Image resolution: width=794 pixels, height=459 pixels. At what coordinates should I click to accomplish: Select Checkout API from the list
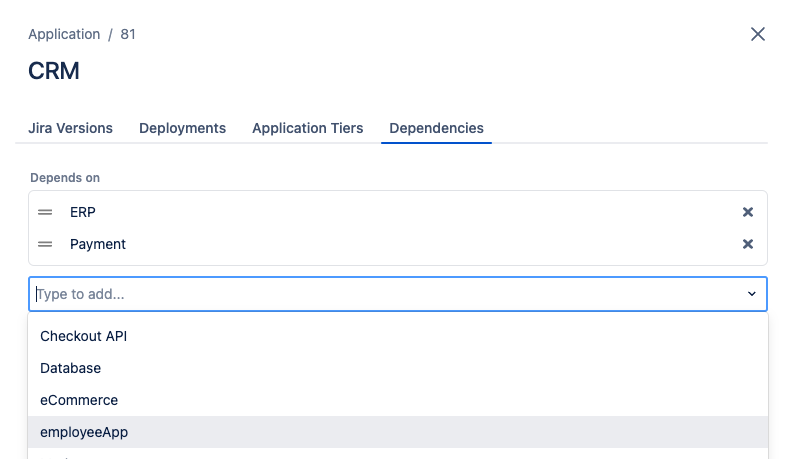84,336
